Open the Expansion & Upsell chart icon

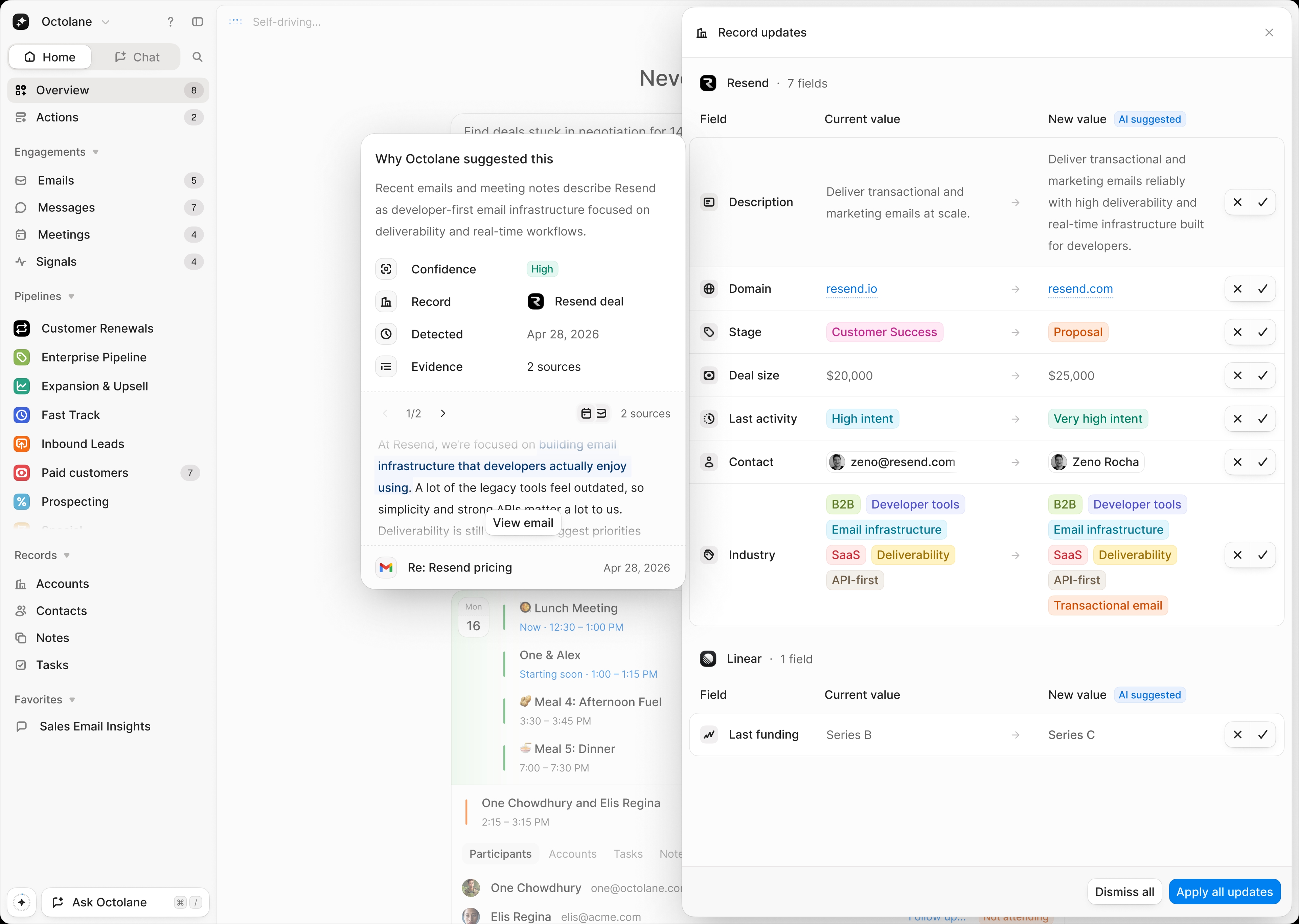click(22, 386)
